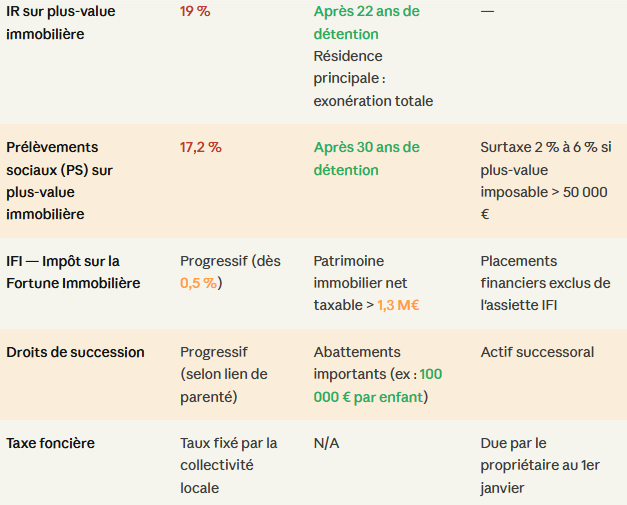627x505 pixels.
Task: Select the red 19 % rate value
Action: (x=194, y=12)
